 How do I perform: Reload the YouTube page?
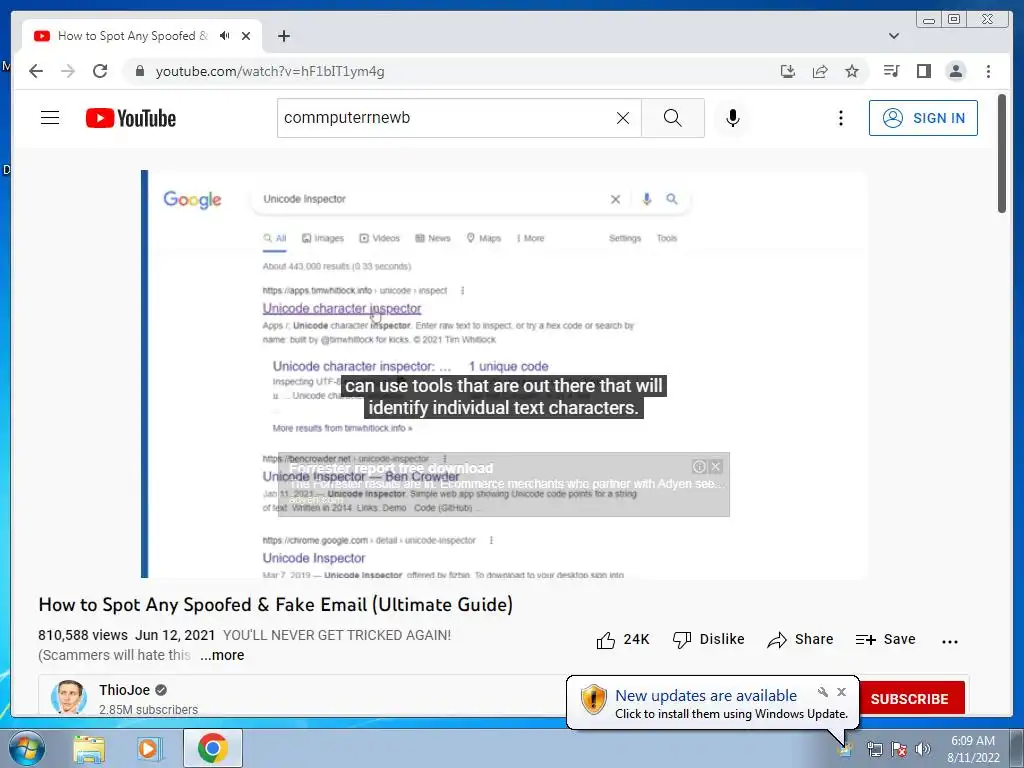click(100, 71)
